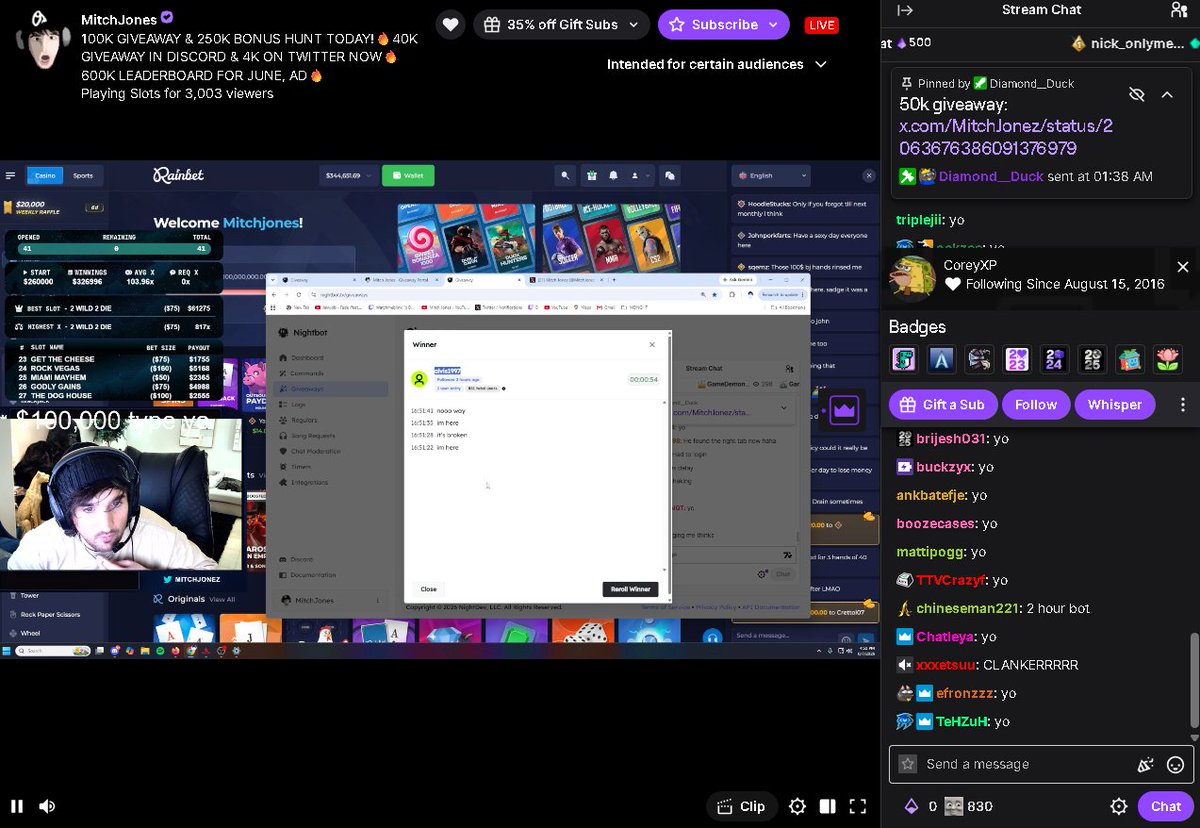The height and width of the screenshot is (828, 1200).
Task: Whisper to CoreyXP
Action: [x=1114, y=405]
